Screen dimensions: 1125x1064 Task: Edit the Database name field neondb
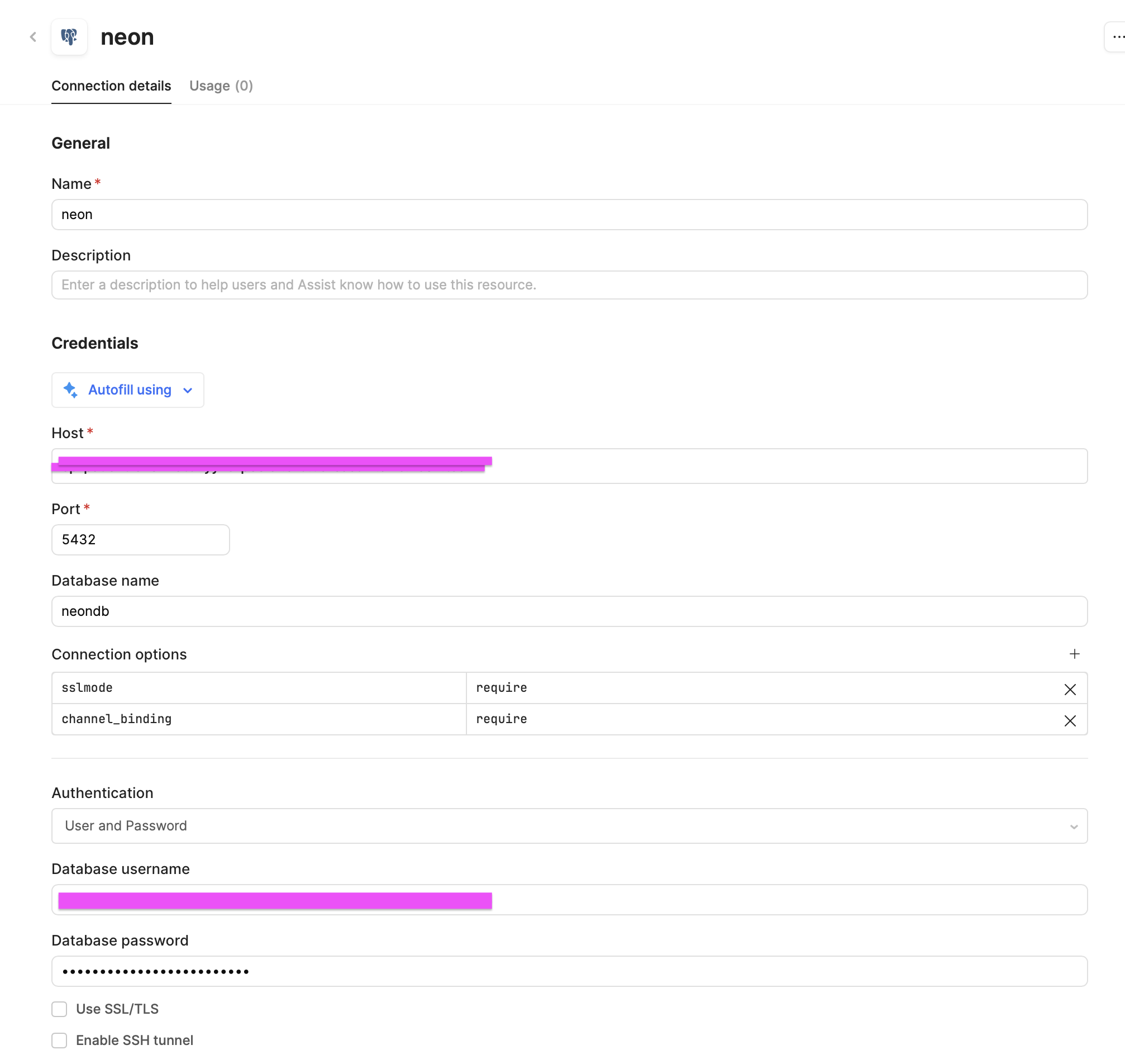[569, 611]
